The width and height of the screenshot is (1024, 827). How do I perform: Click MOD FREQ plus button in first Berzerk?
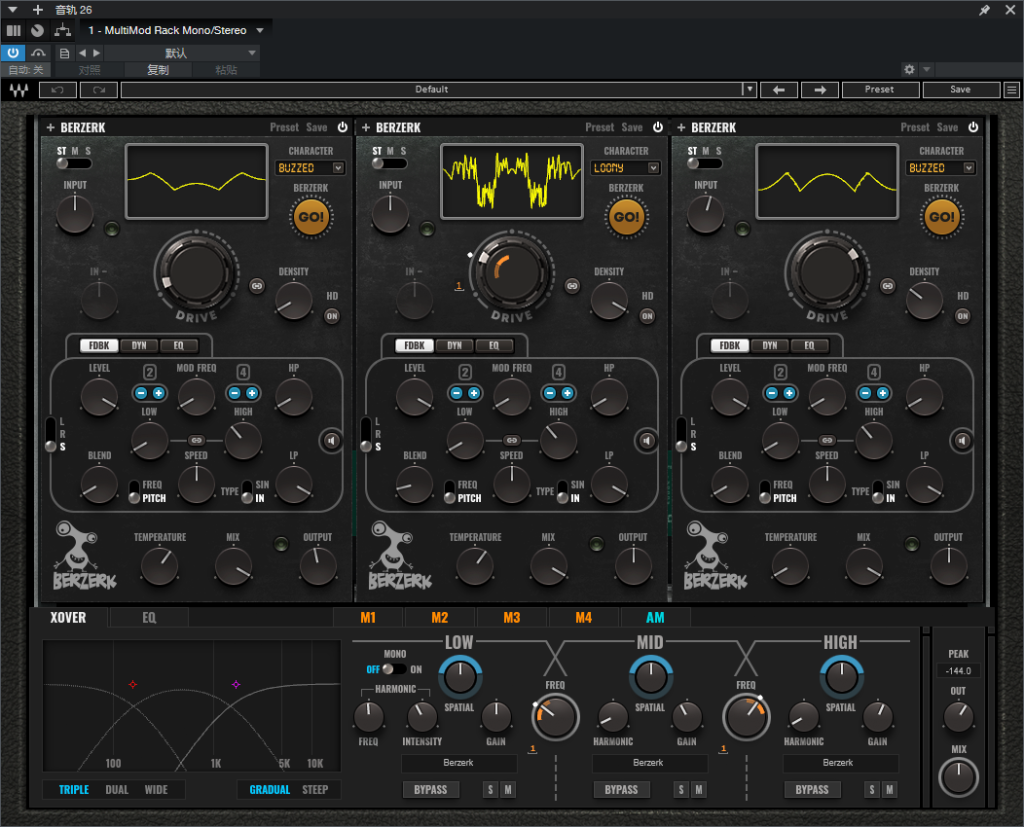(251, 393)
